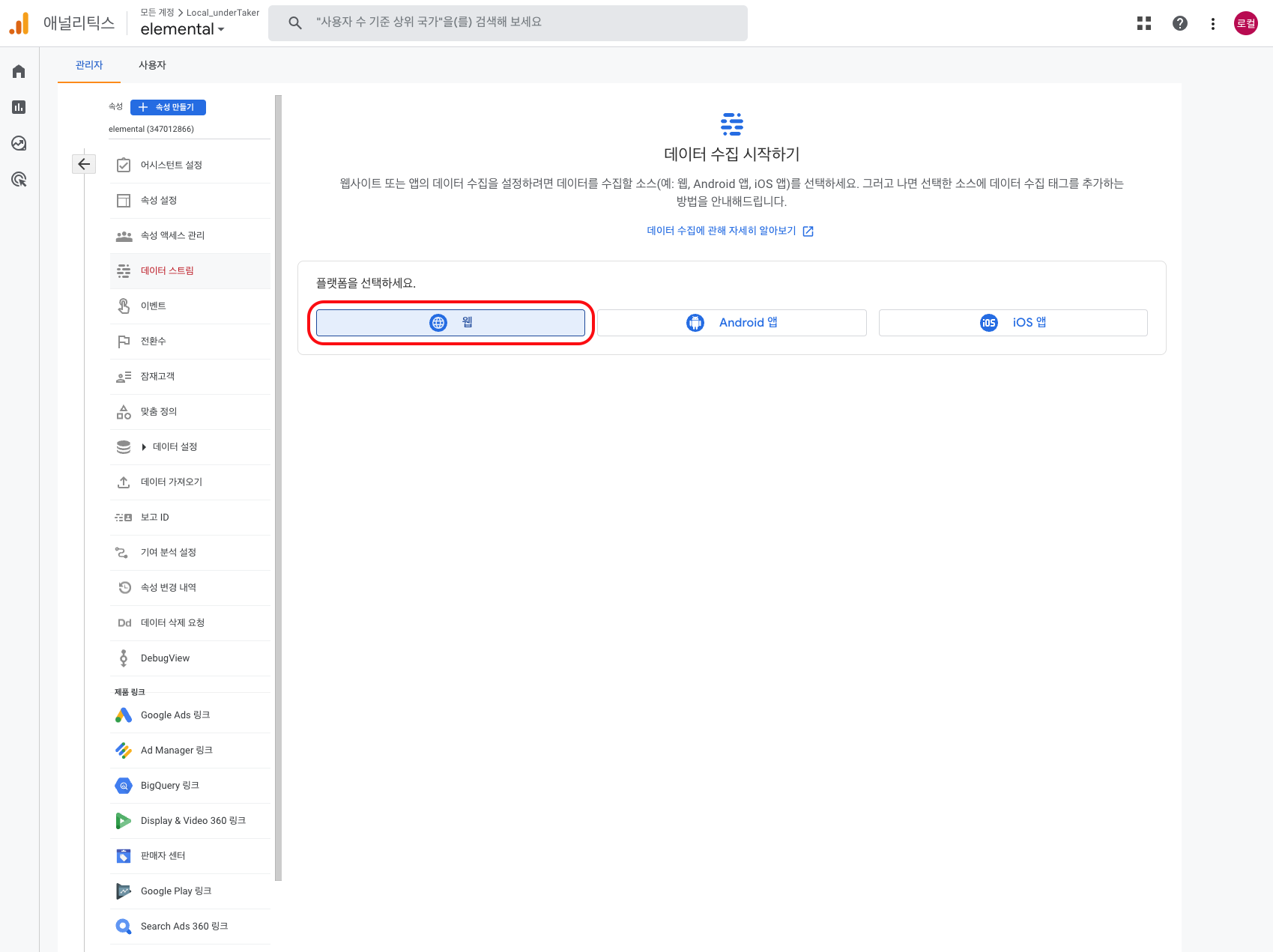Click the 속성 만들기 button
The width and height of the screenshot is (1273, 952).
(168, 107)
